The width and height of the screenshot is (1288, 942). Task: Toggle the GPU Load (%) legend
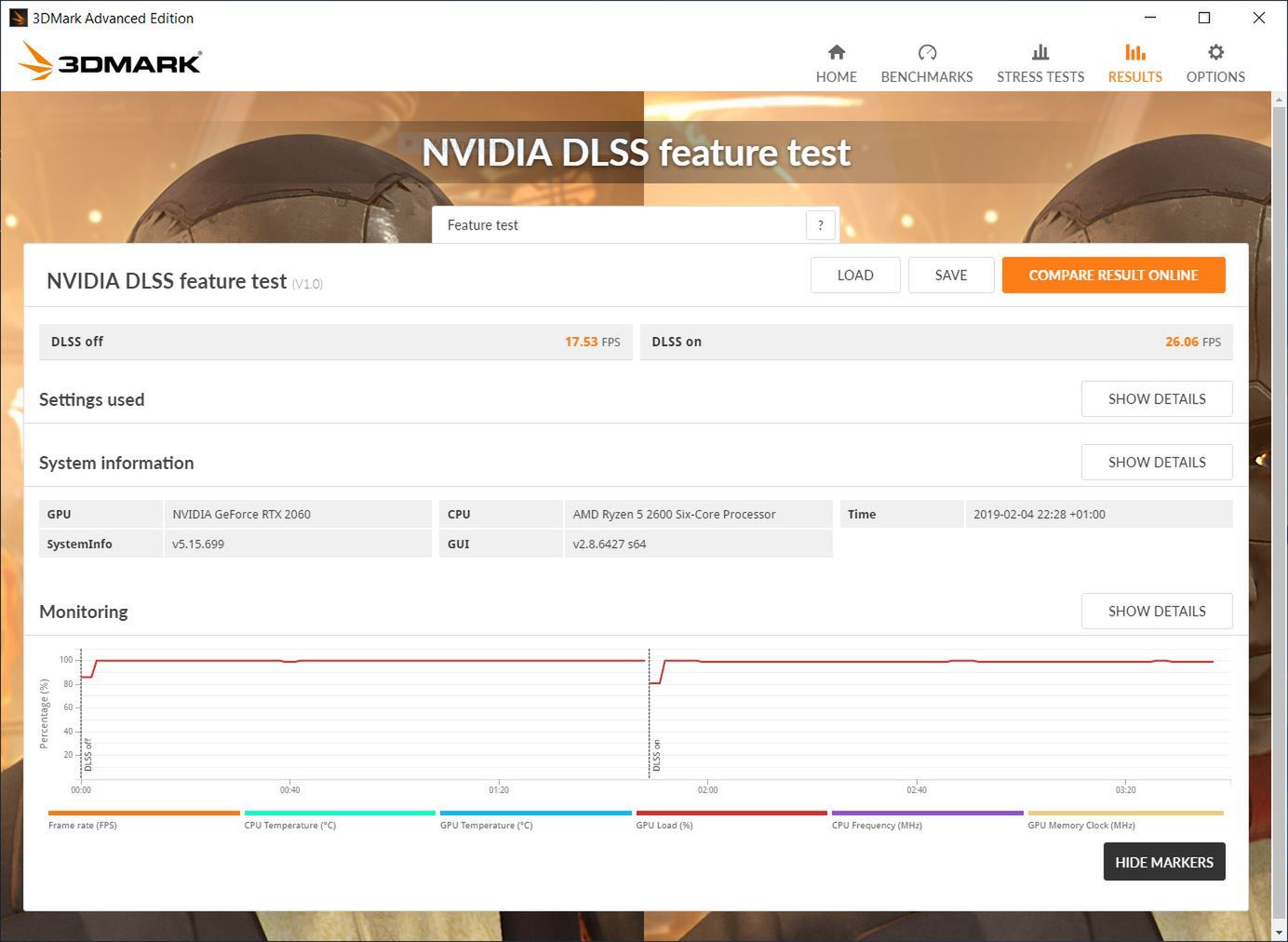pos(731,819)
